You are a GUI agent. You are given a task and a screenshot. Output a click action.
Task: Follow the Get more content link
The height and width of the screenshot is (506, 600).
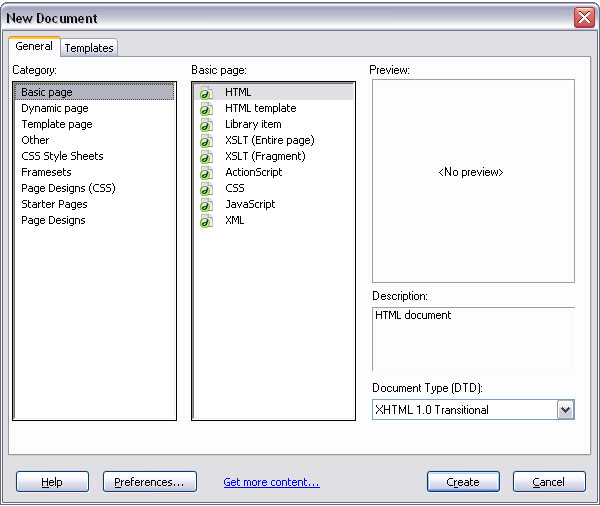pyautogui.click(x=271, y=482)
